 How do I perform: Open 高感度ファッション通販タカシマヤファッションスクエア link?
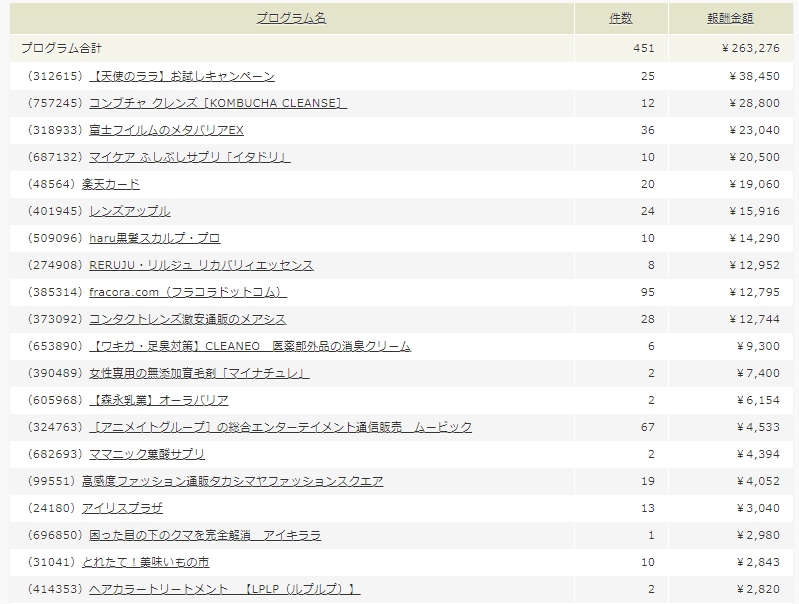232,482
